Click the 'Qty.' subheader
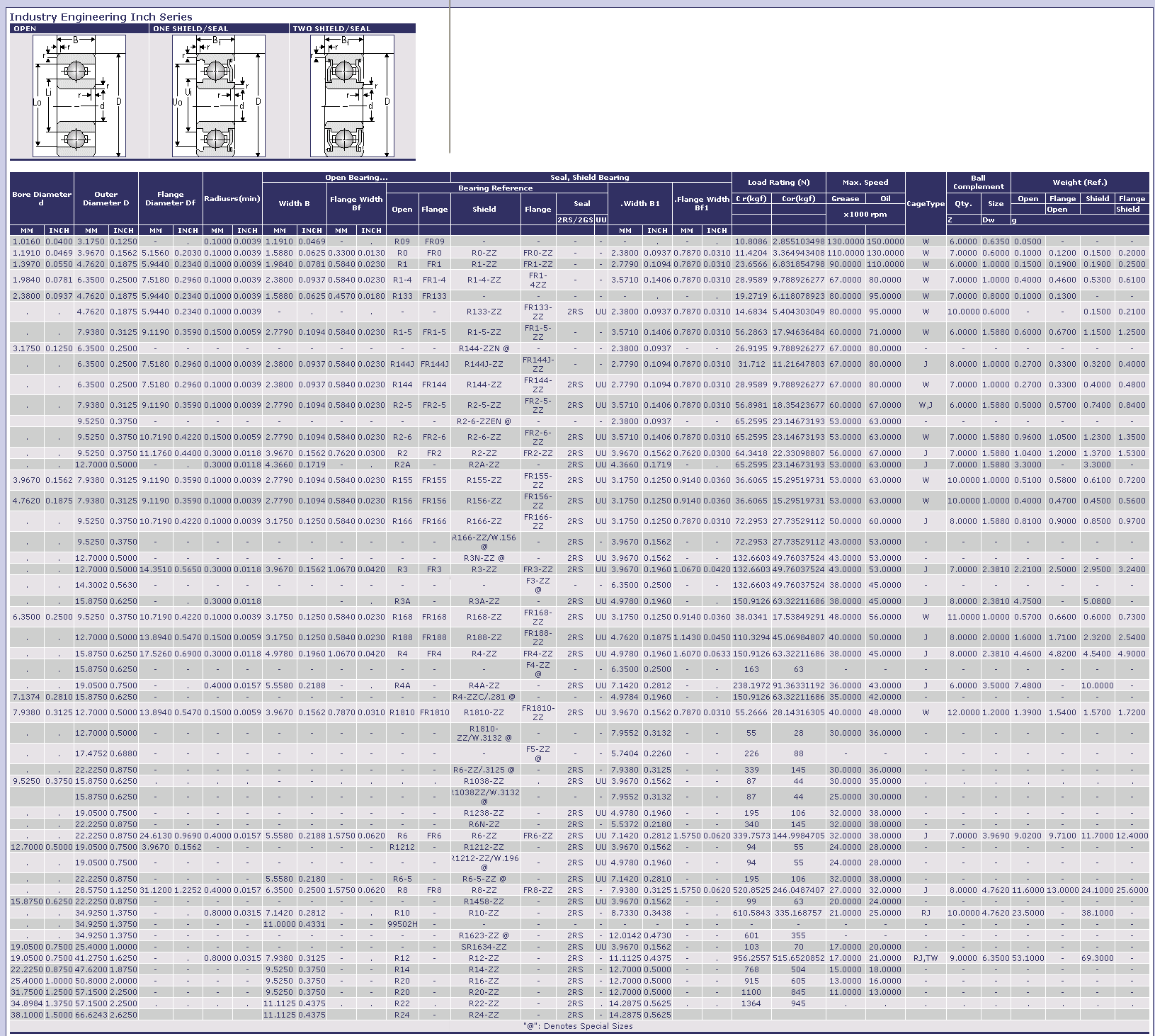The image size is (1155, 1036). coord(963,203)
